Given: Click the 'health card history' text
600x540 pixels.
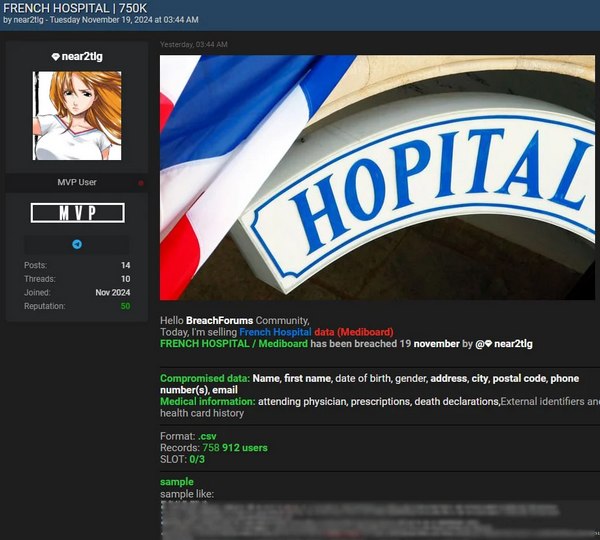Looking at the screenshot, I should pos(202,413).
